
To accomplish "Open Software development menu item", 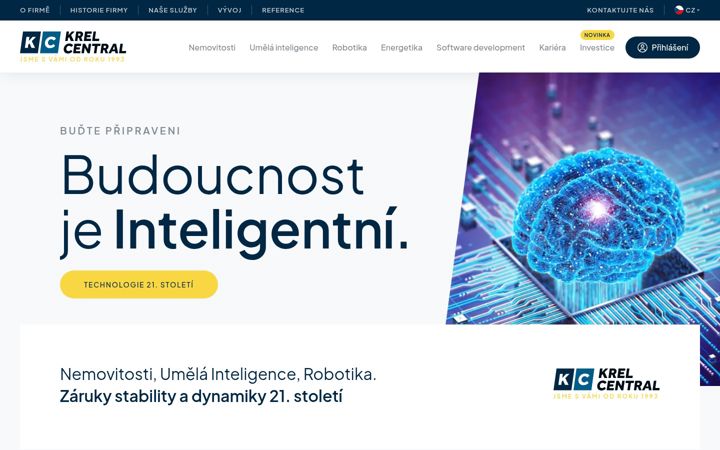I will [480, 48].
